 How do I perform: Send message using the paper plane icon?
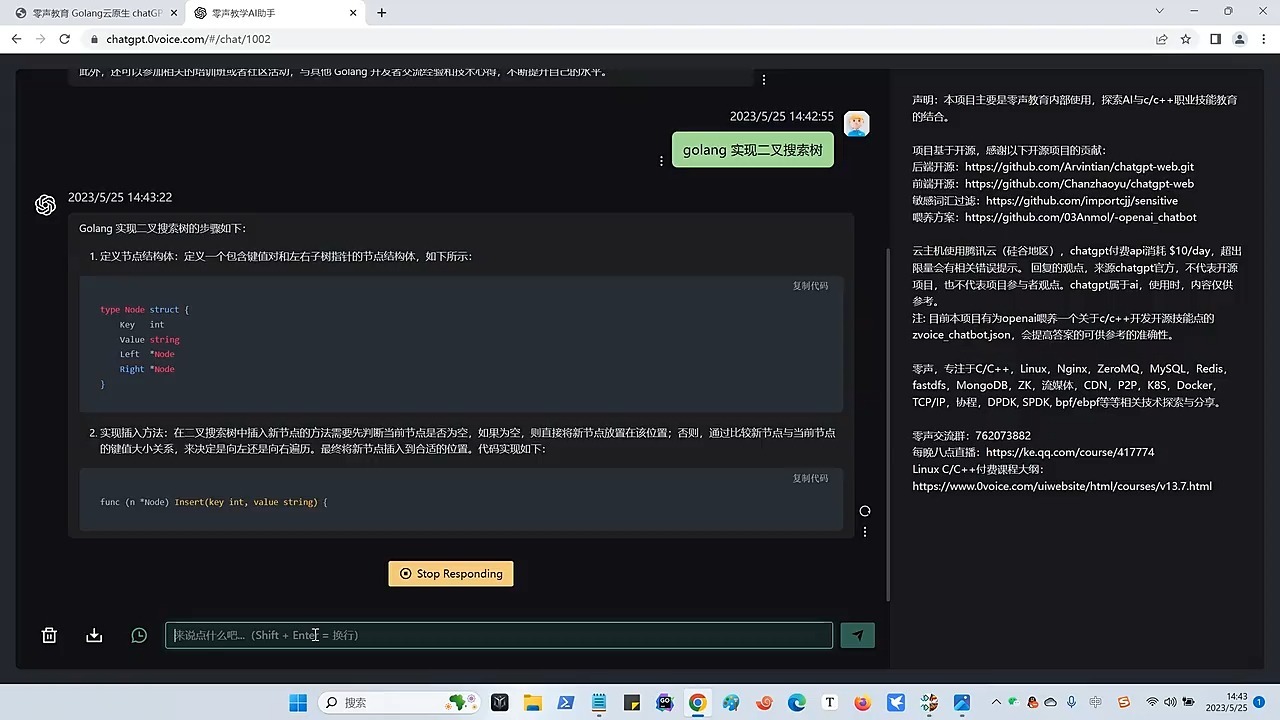pos(857,635)
